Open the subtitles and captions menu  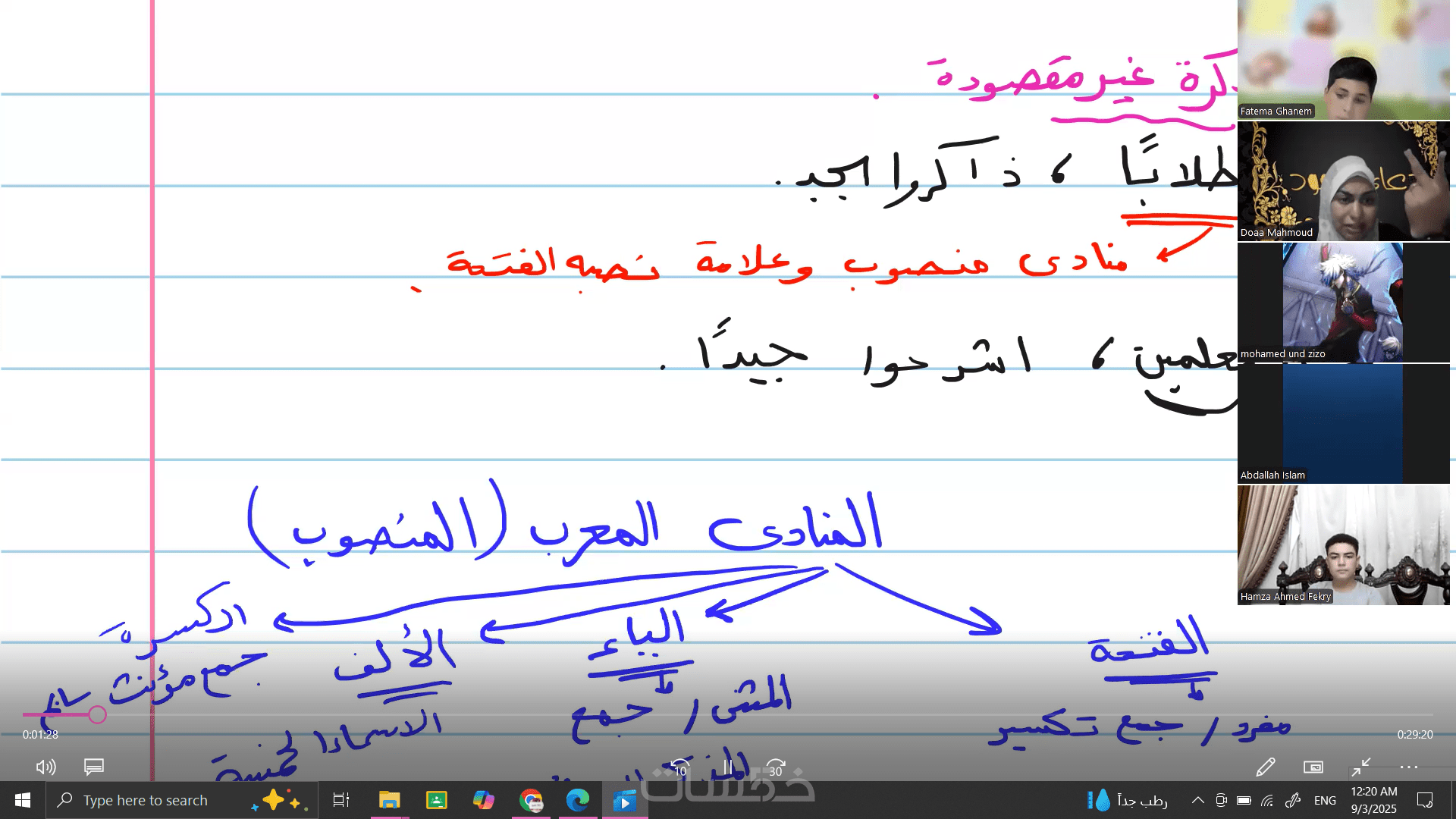94,767
